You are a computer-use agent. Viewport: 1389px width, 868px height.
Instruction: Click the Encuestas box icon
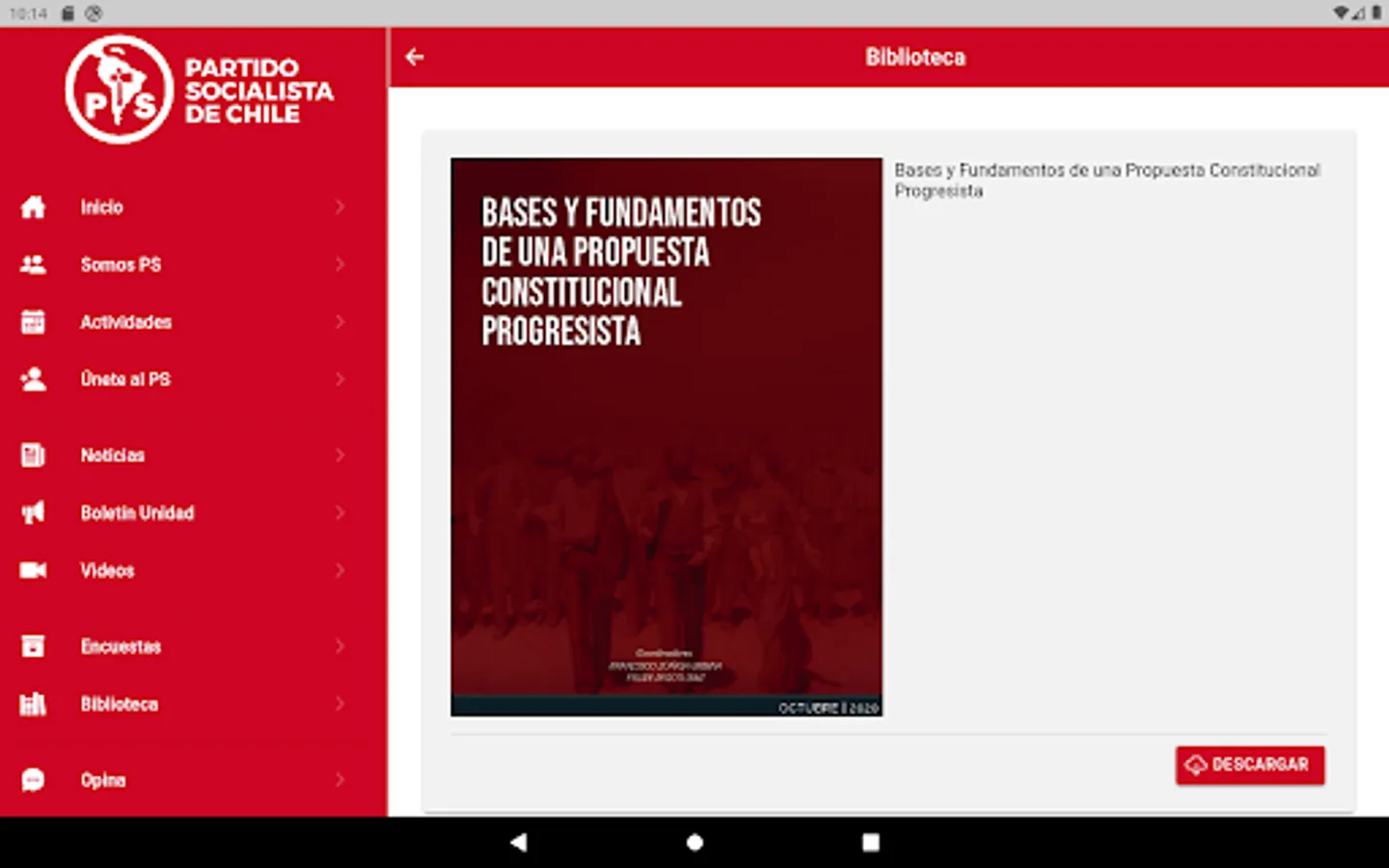33,646
